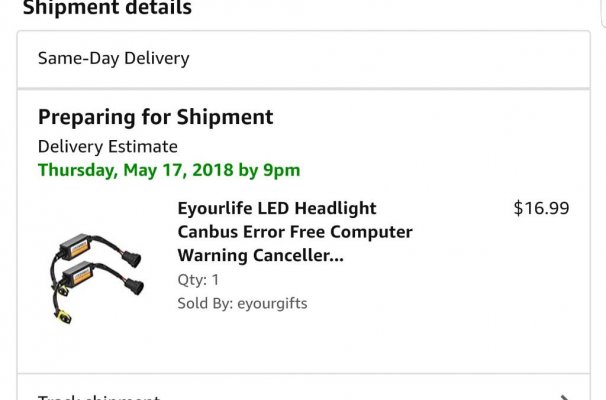The height and width of the screenshot is (400, 606).
Task: Tap the Delivery Estimate label
Action: click(x=107, y=147)
